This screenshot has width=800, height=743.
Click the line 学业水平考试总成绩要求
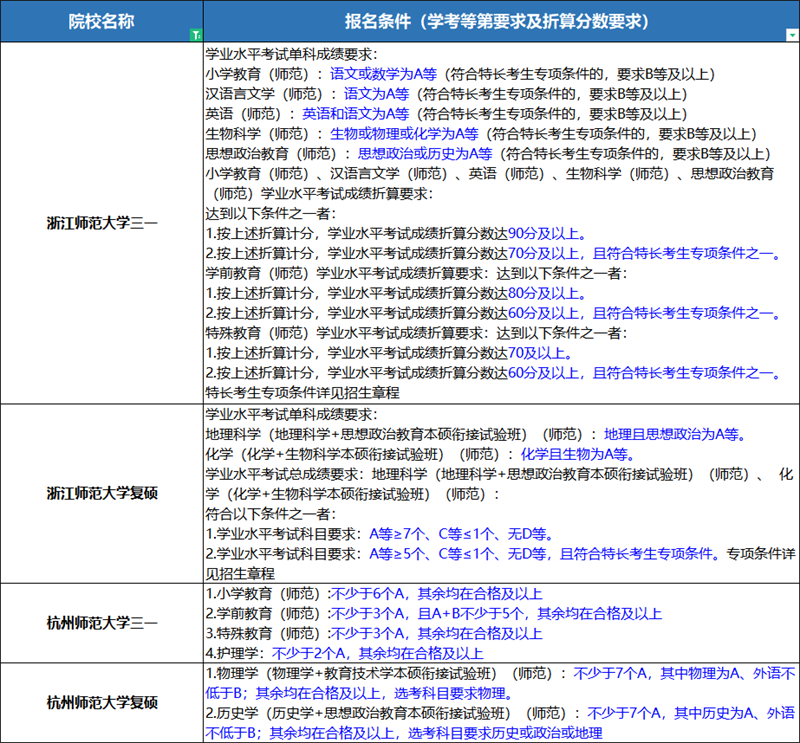pos(500,484)
